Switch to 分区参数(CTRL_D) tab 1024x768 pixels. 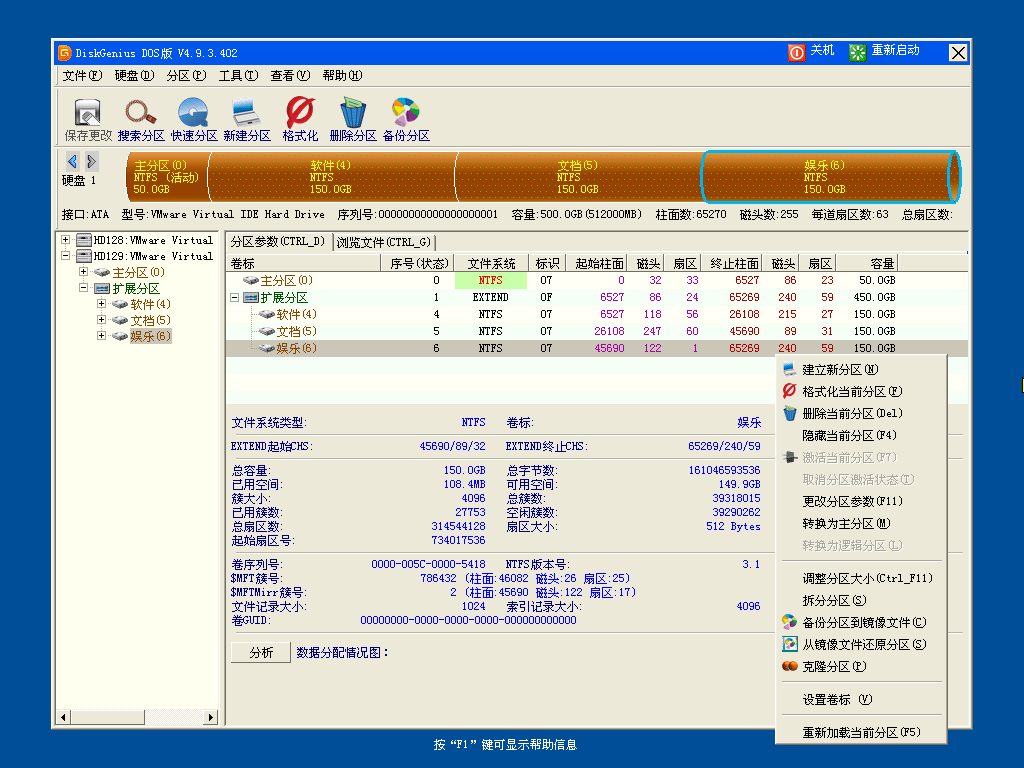pos(278,242)
